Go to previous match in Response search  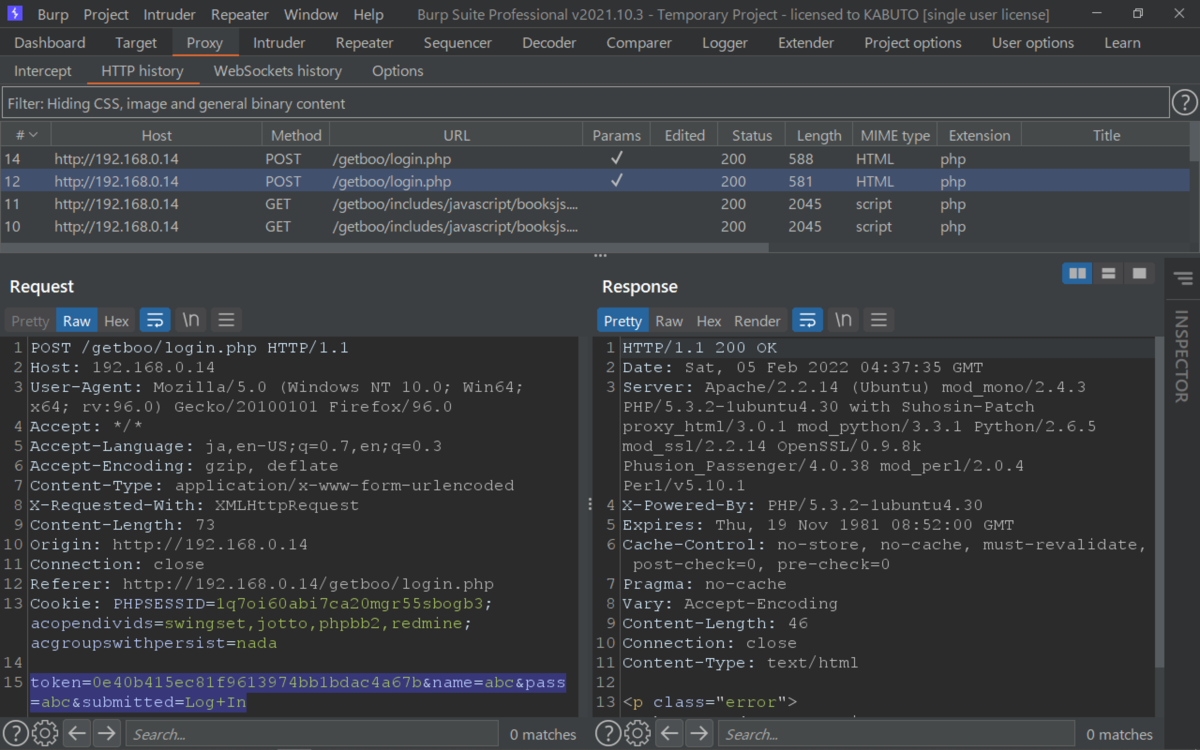click(669, 734)
